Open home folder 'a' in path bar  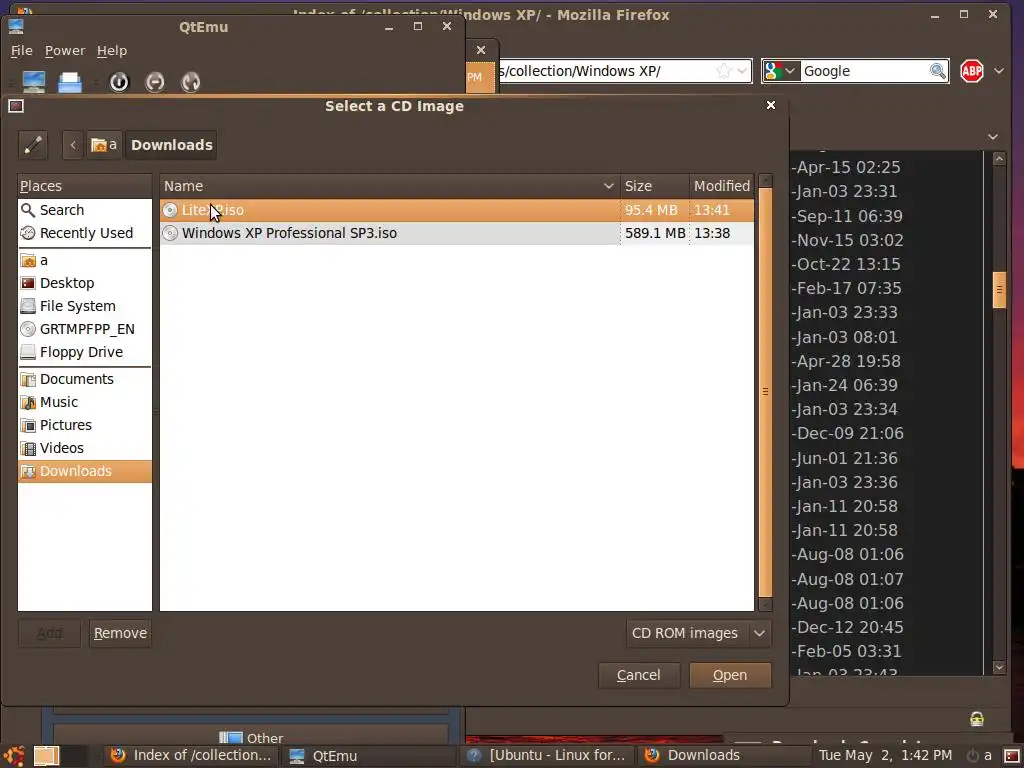(104, 145)
